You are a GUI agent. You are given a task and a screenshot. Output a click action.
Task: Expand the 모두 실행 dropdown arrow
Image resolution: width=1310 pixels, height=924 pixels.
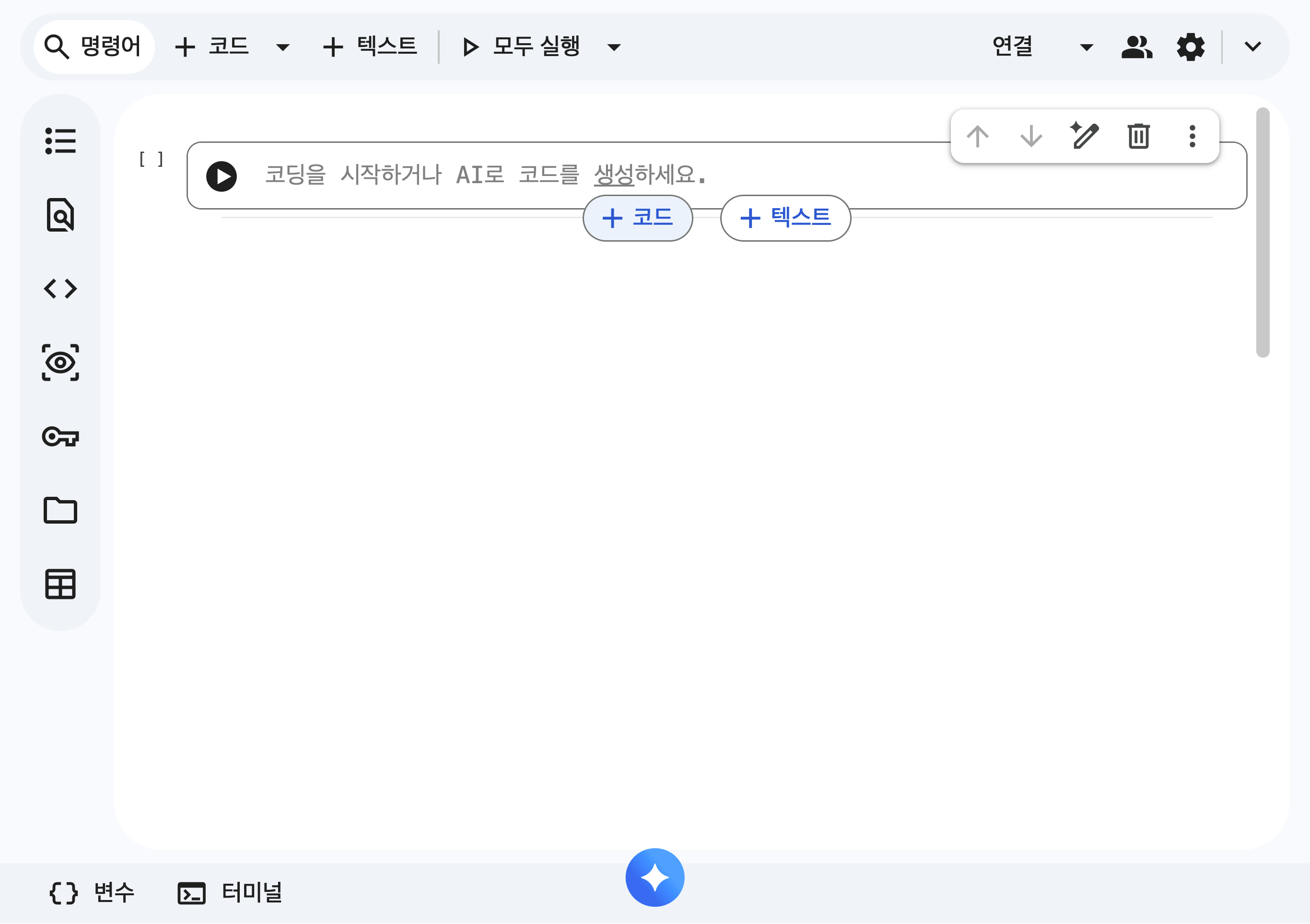(614, 47)
